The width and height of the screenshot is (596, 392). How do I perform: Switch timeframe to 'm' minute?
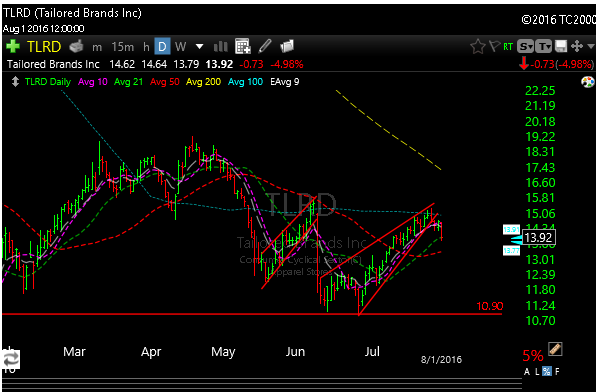pyautogui.click(x=97, y=47)
